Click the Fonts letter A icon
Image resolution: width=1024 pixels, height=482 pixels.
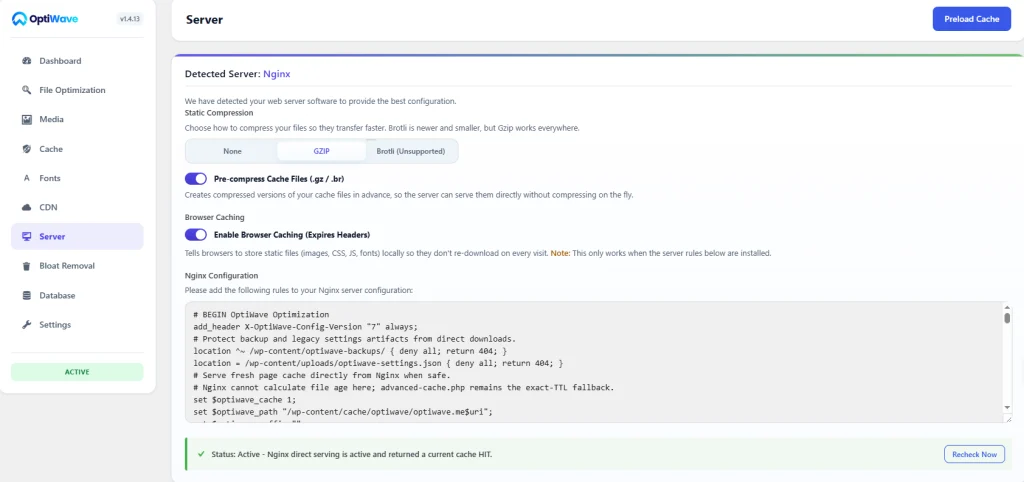27,178
